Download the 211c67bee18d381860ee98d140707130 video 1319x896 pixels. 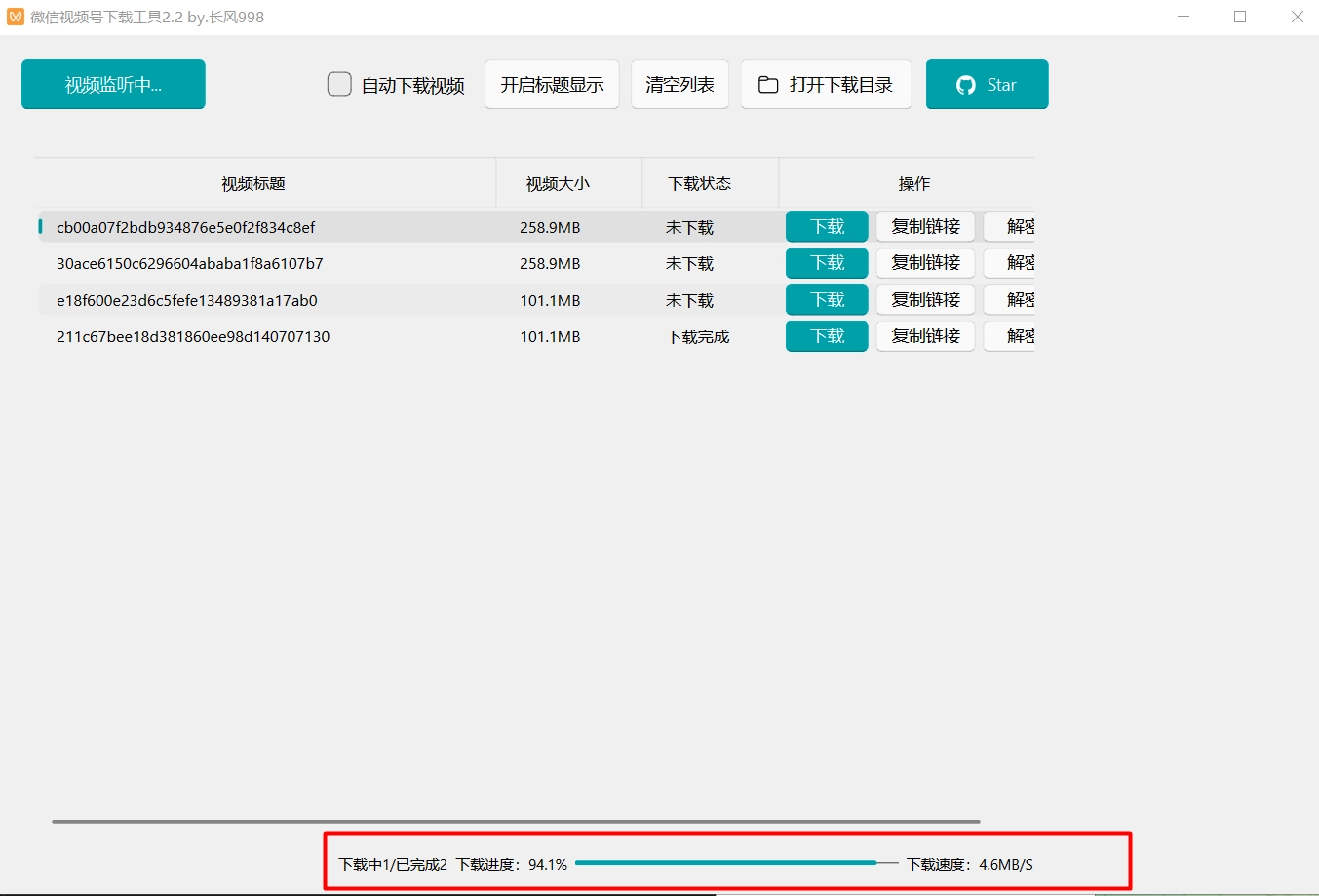tap(827, 336)
